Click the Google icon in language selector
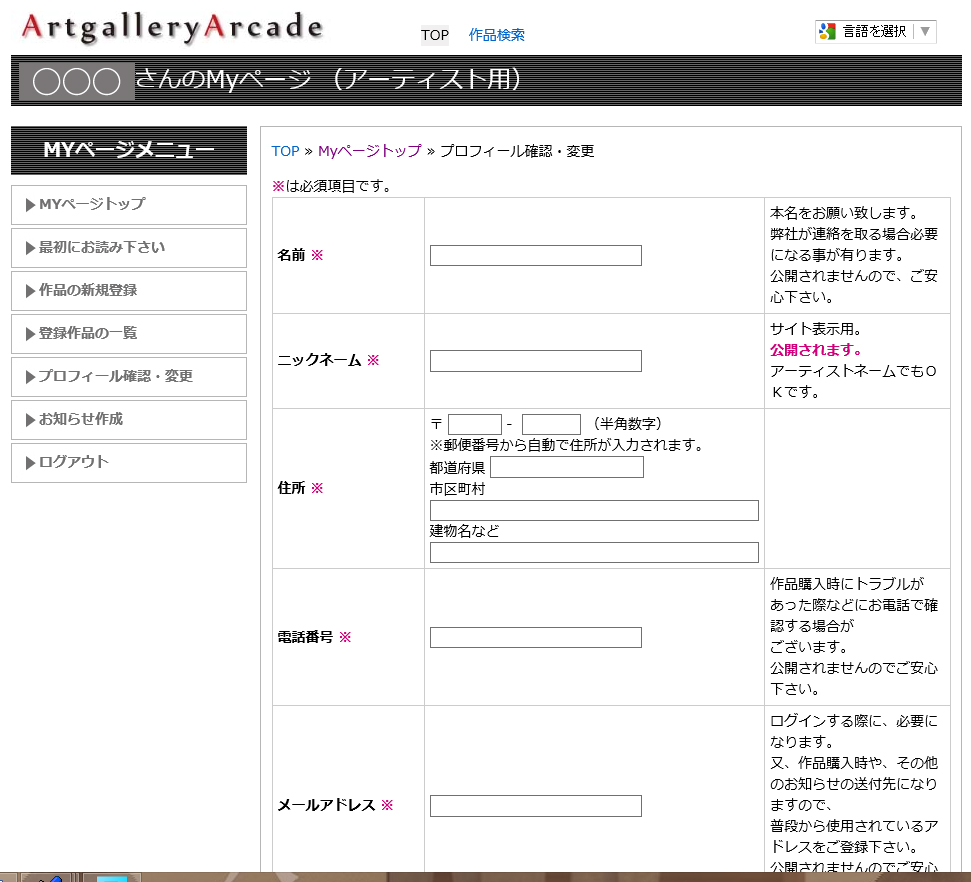 point(827,31)
